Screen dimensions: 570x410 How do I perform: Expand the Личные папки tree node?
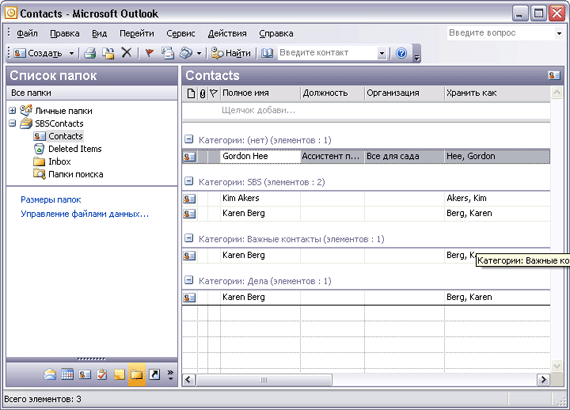click(12, 110)
